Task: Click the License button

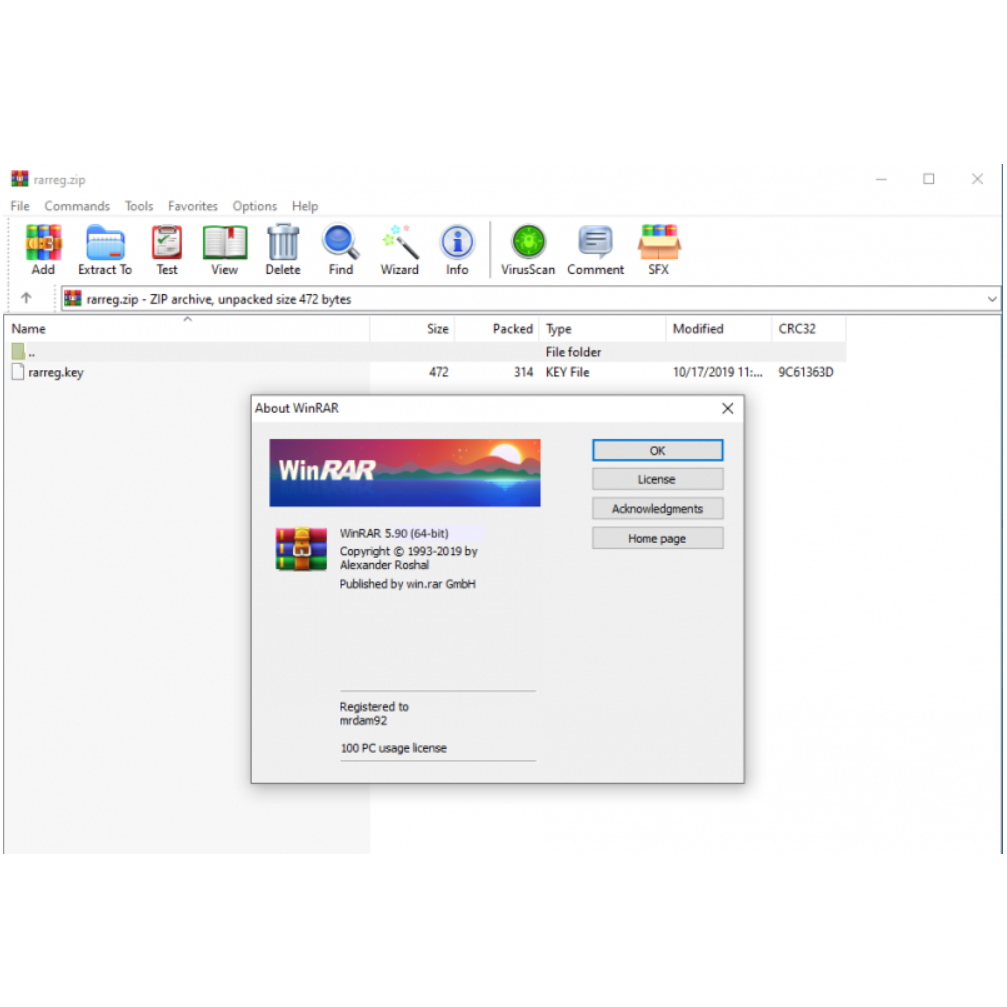Action: pos(657,479)
